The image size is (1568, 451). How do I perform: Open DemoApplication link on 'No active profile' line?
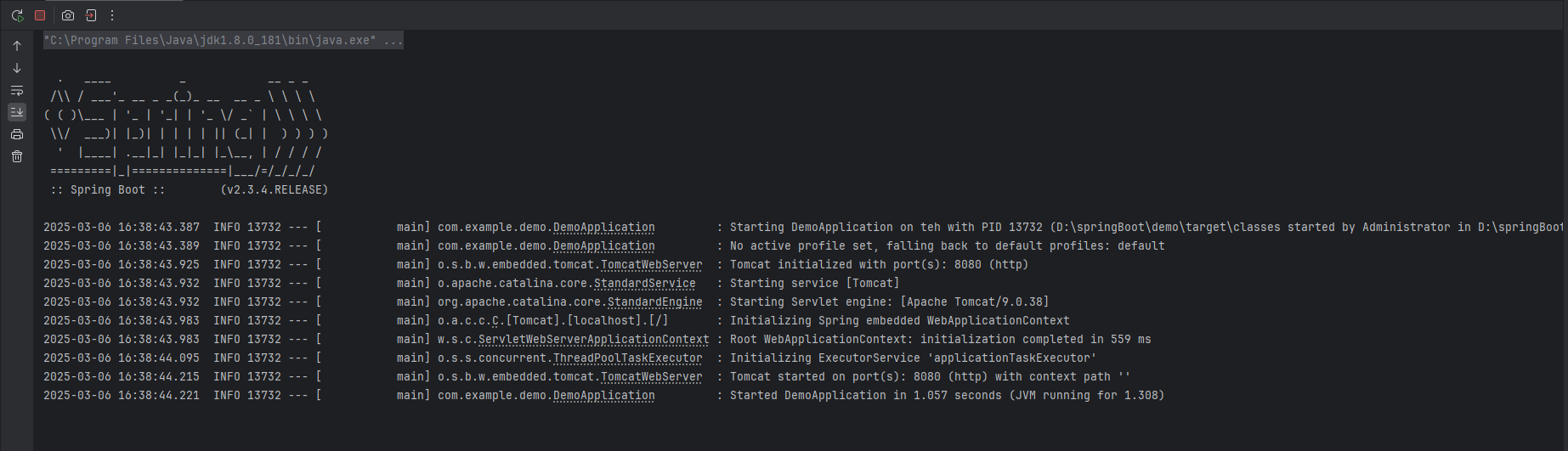603,246
